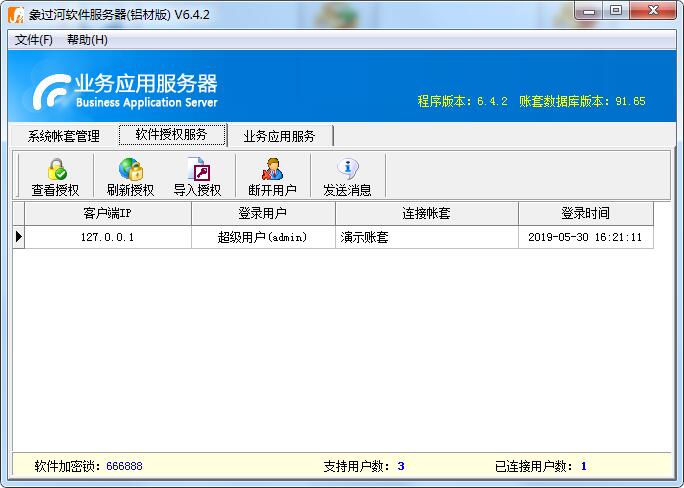Select the 软件授权服务 tab
The width and height of the screenshot is (684, 488).
[x=172, y=134]
